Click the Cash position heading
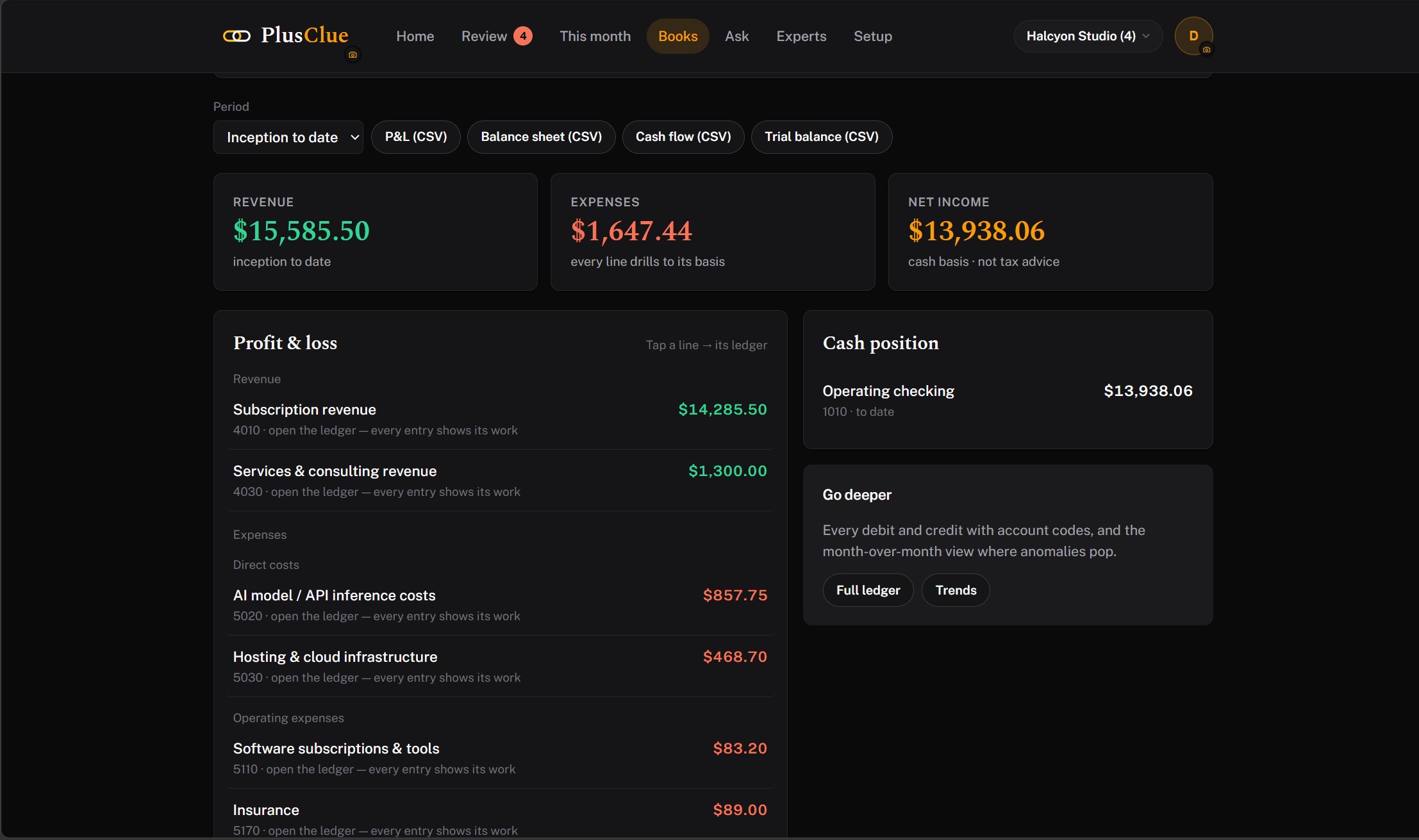 point(881,343)
